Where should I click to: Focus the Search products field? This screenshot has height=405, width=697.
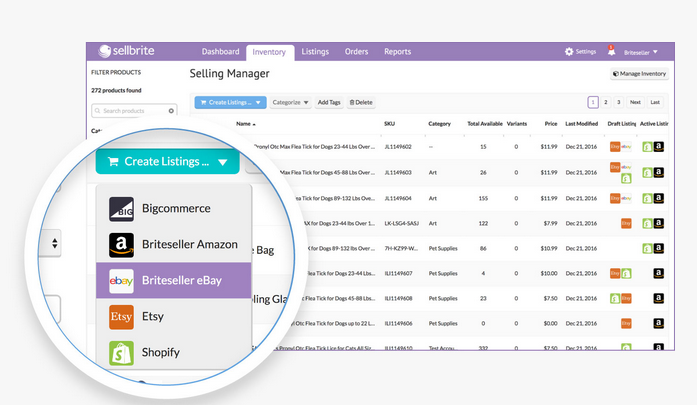134,111
